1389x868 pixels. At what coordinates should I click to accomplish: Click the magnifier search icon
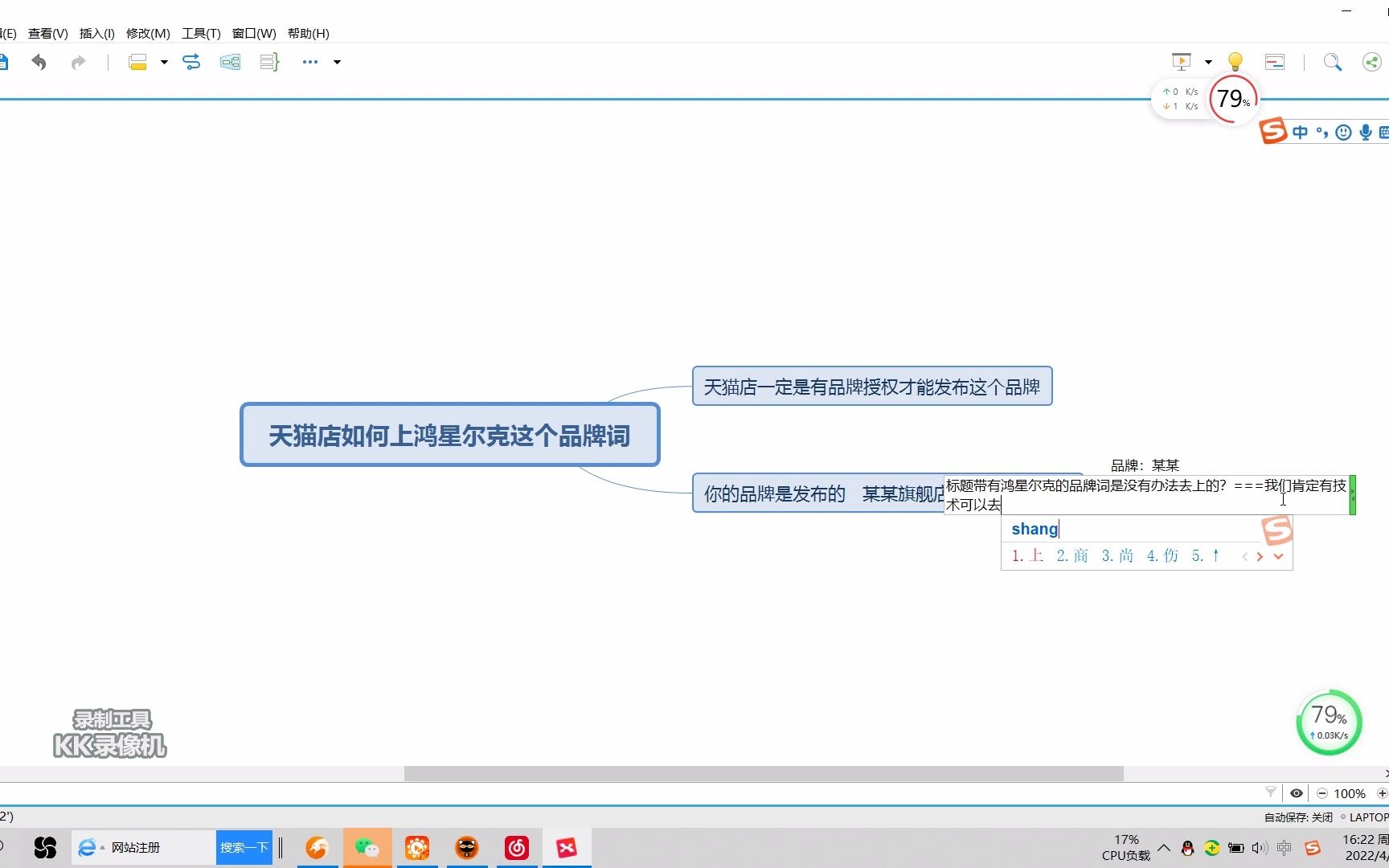pyautogui.click(x=1333, y=62)
